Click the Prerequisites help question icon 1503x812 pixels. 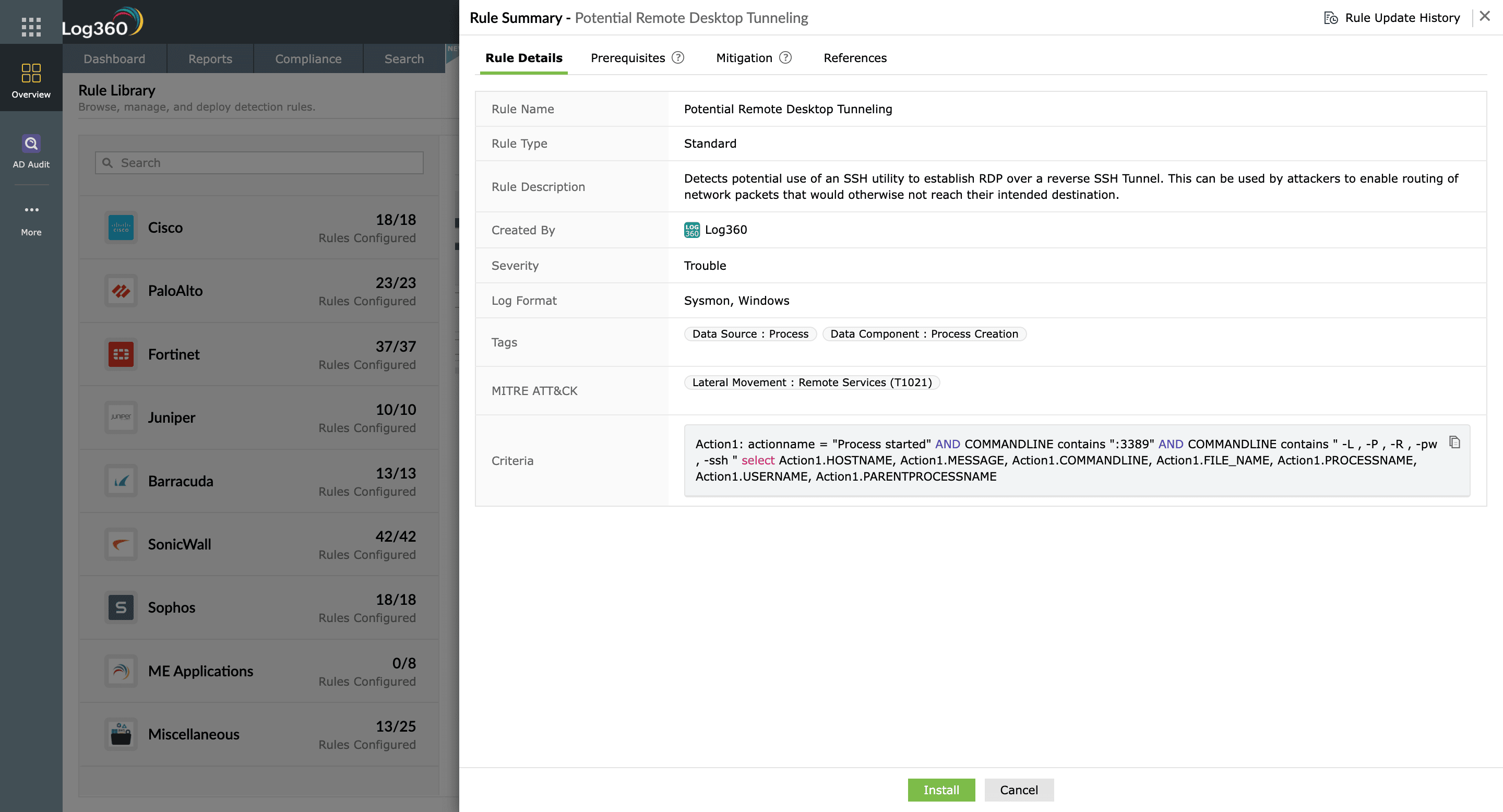point(677,57)
